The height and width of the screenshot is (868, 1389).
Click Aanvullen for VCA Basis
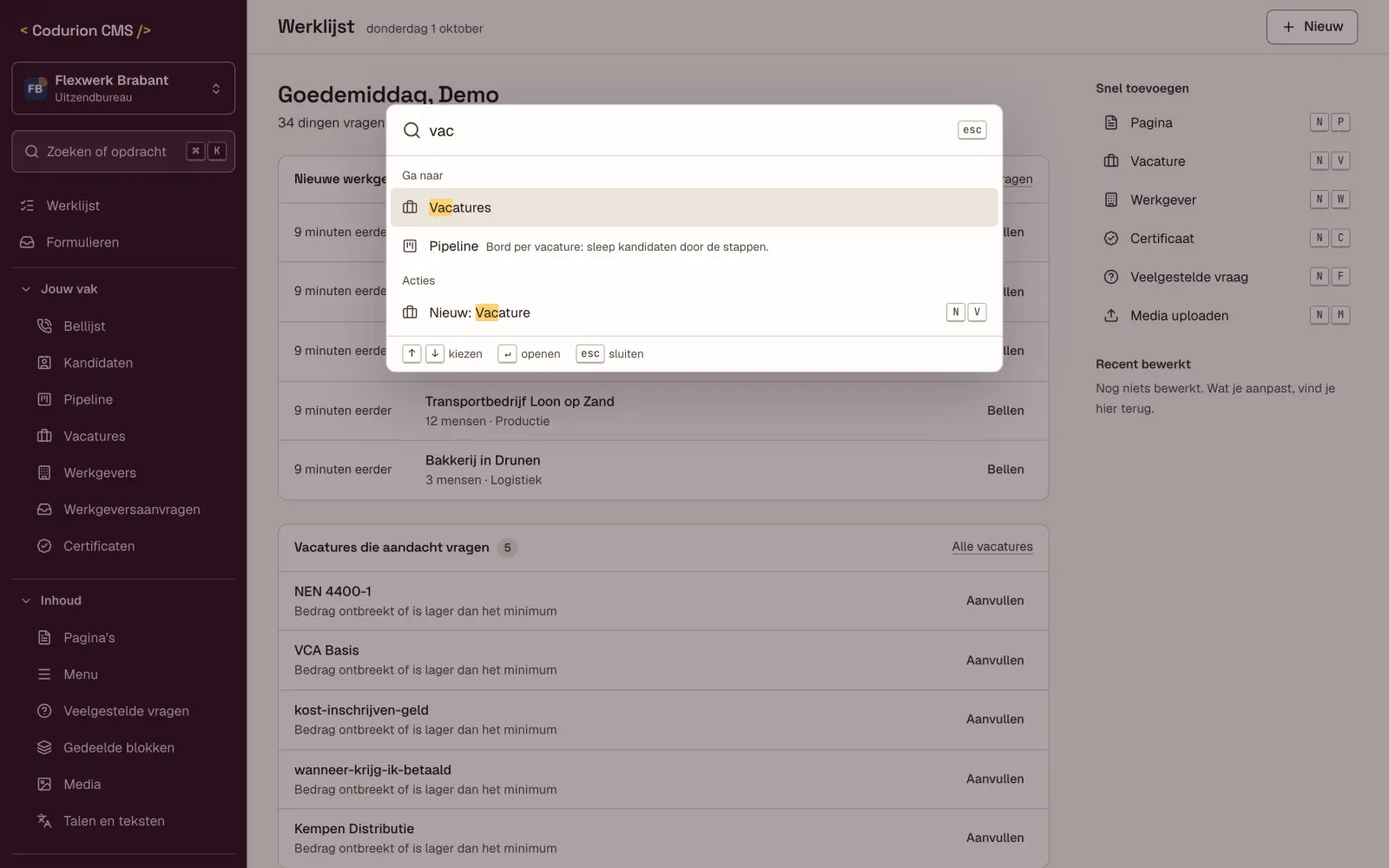[x=995, y=660]
